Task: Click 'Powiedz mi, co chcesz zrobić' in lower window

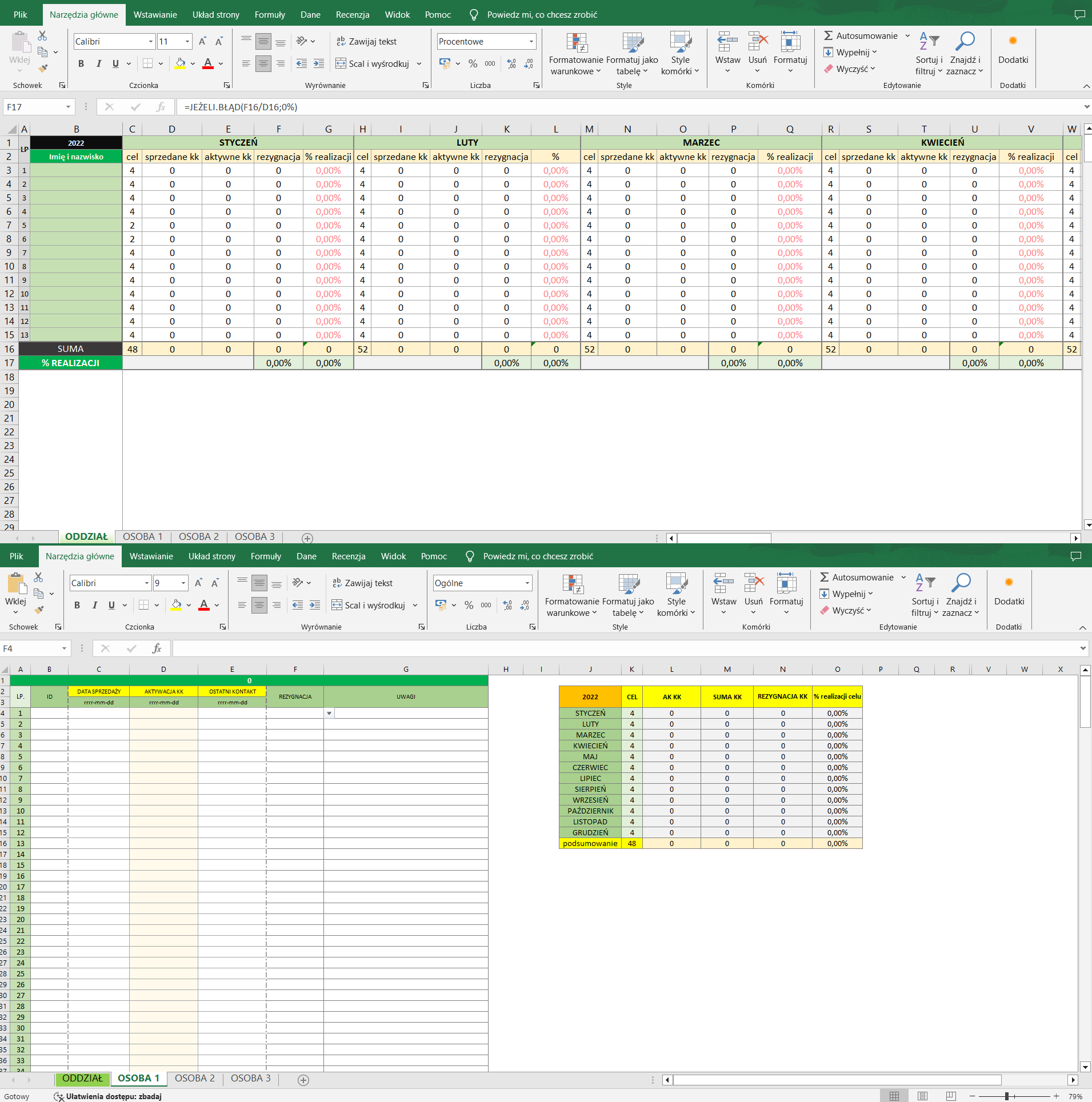Action: 538,556
